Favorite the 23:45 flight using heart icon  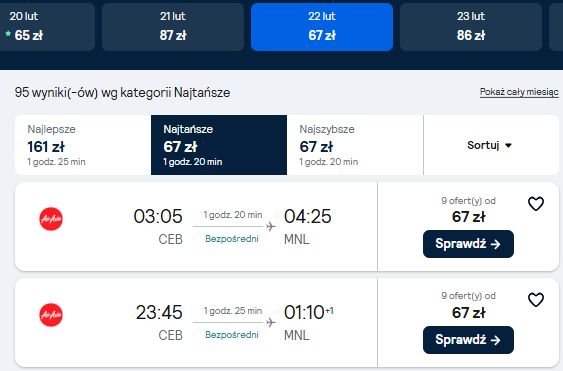536,300
